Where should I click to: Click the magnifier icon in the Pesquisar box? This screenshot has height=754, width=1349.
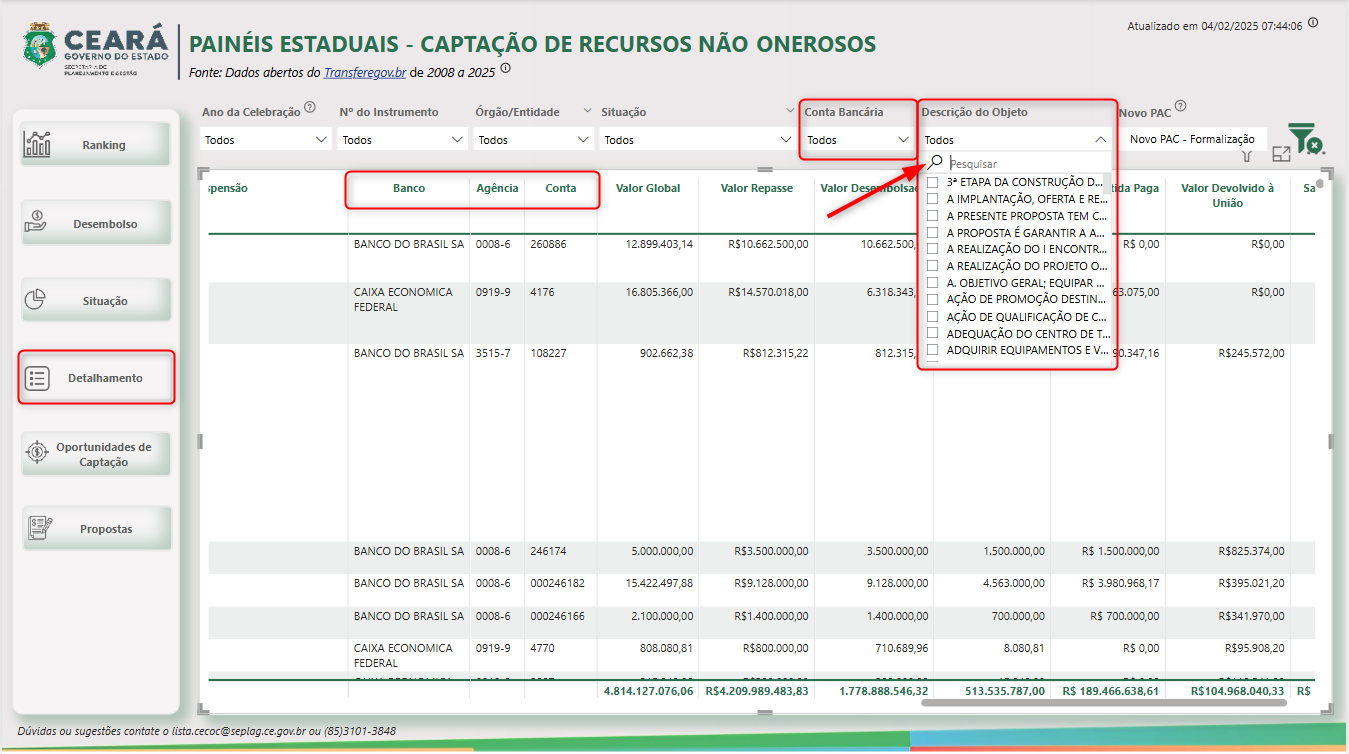pyautogui.click(x=936, y=162)
